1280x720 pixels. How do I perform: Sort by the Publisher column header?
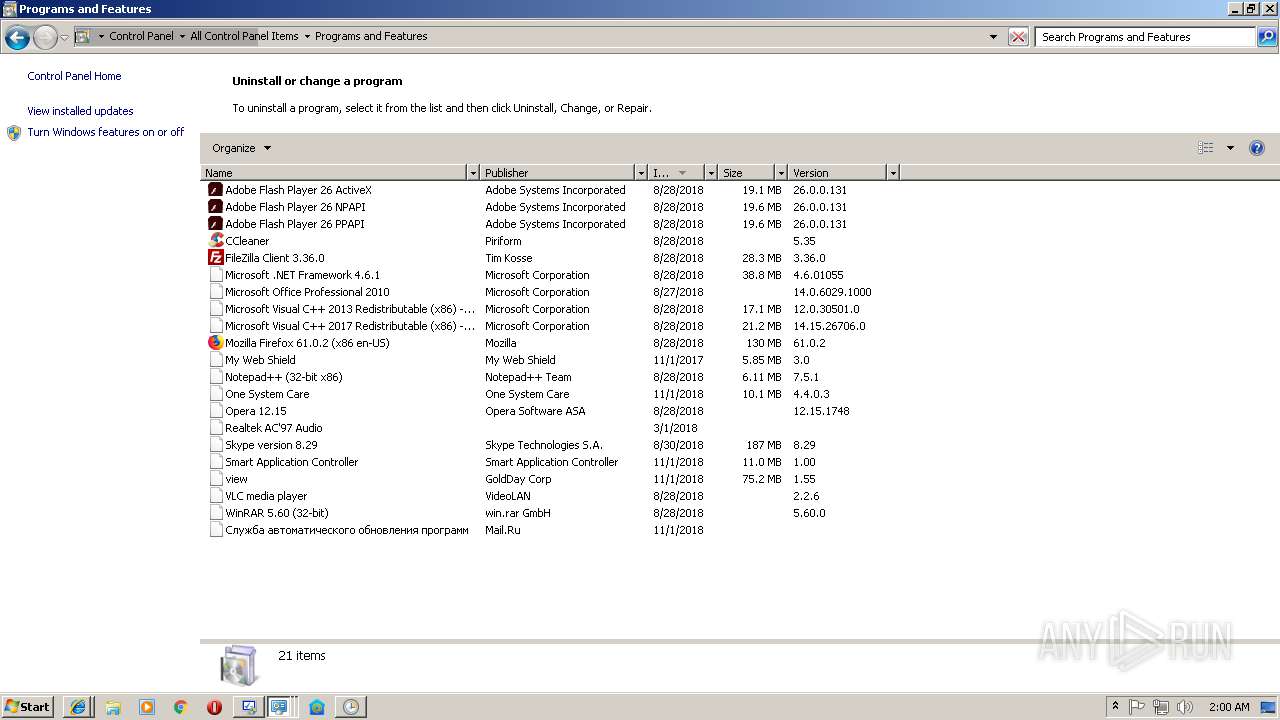558,173
